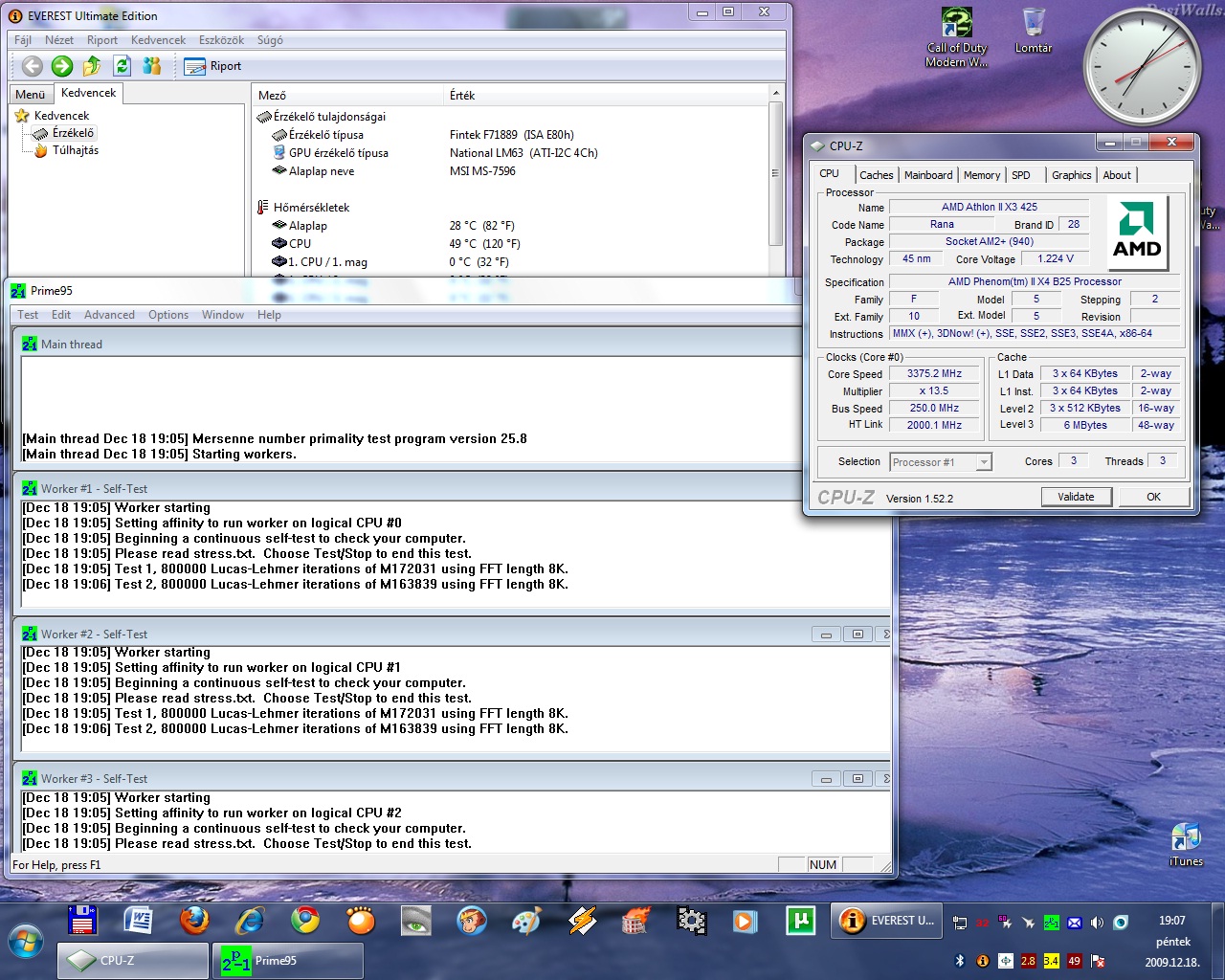
Task: Switch to the Kedvencek tab in EVEREST
Action: point(88,93)
